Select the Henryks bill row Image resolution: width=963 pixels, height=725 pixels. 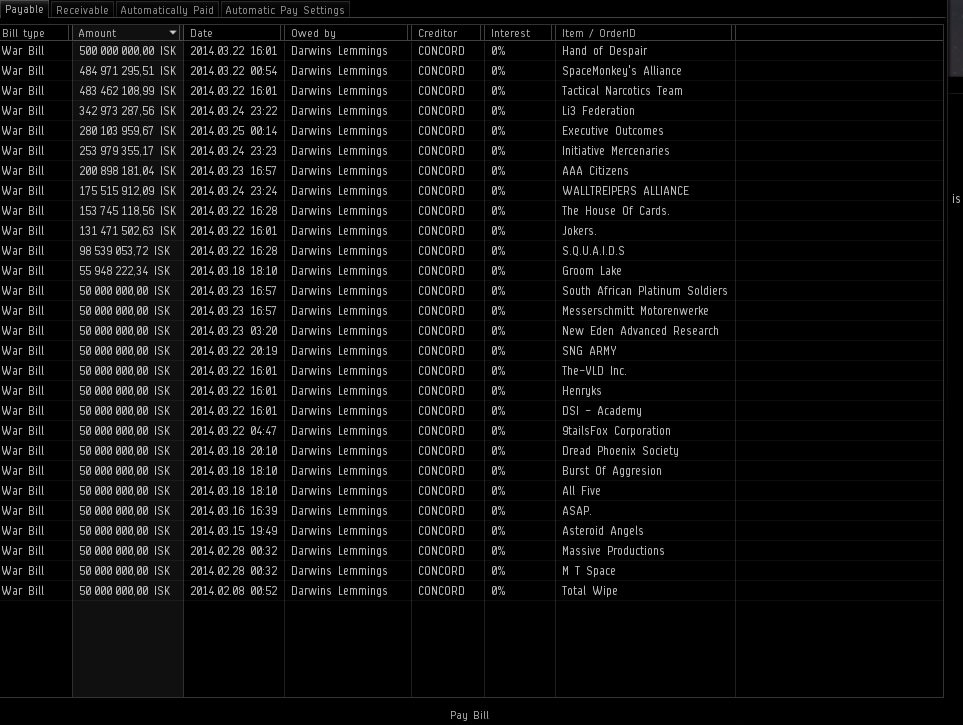click(x=472, y=391)
